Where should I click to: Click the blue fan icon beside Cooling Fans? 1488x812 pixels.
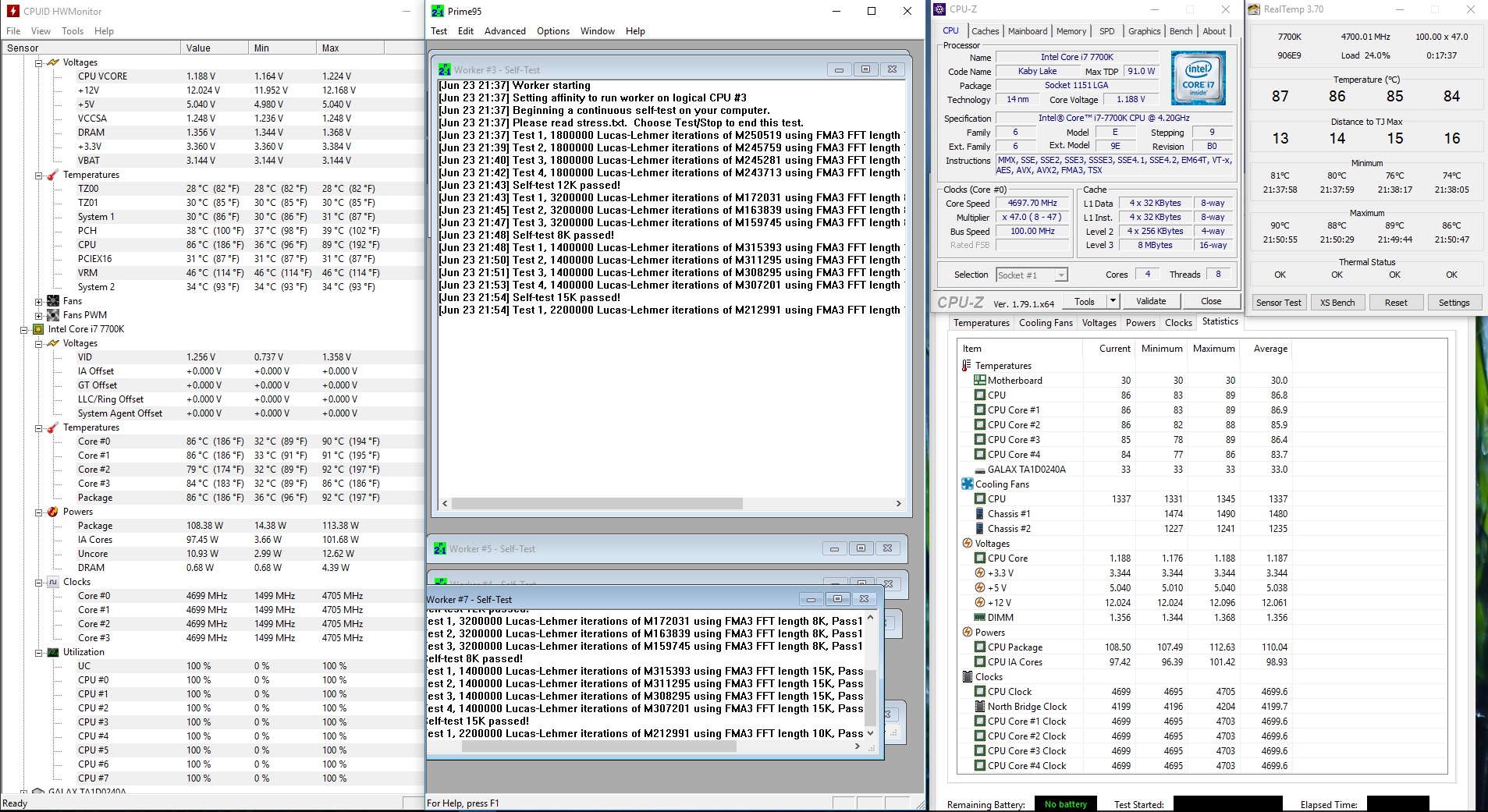pos(968,484)
